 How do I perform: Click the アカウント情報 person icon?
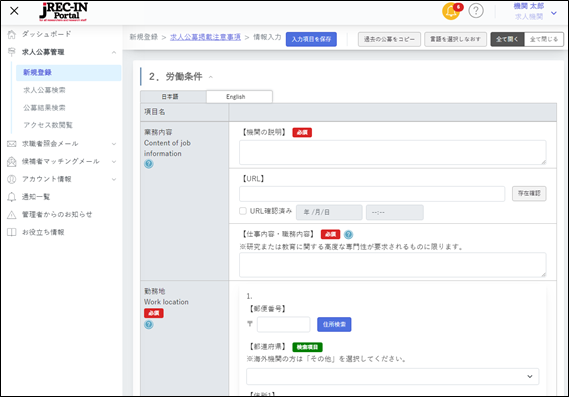(x=12, y=179)
